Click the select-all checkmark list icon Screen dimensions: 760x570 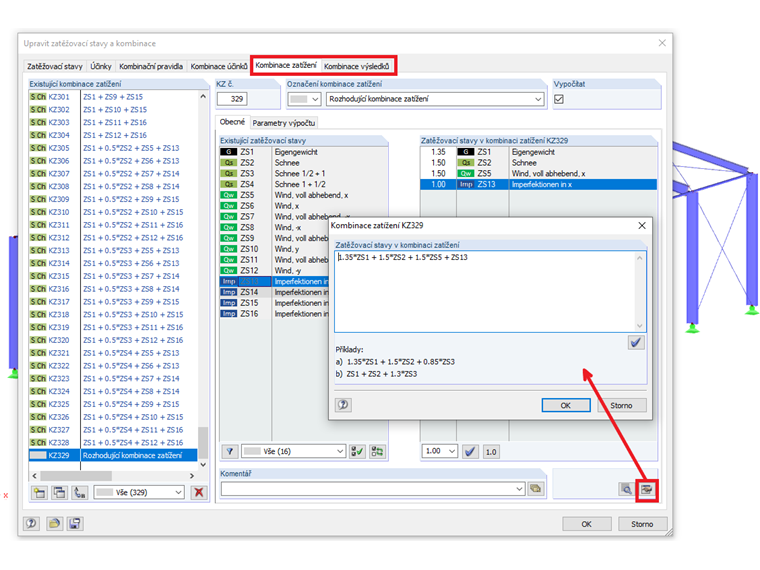coord(357,452)
